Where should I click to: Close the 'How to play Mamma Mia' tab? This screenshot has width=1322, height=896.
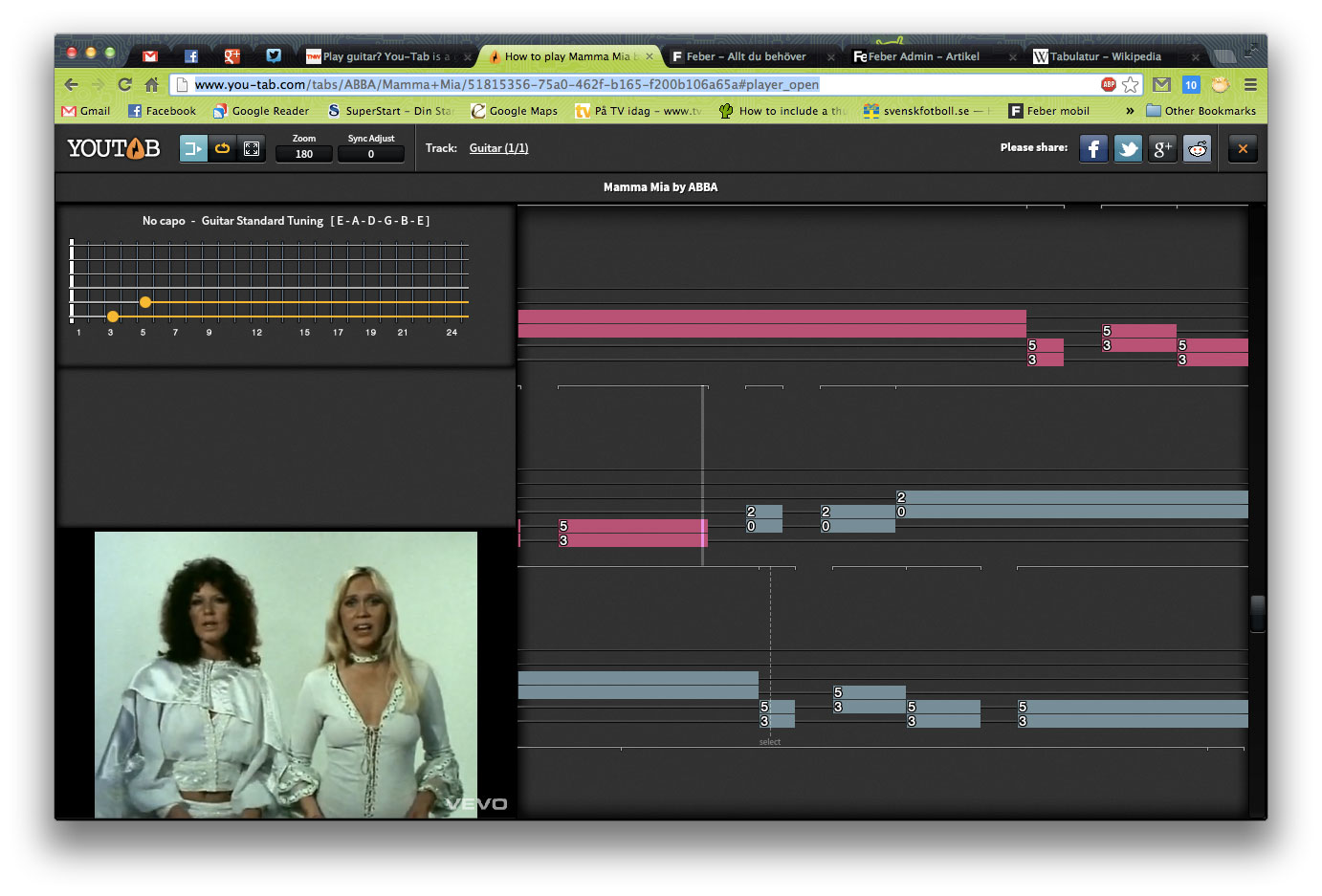[650, 56]
